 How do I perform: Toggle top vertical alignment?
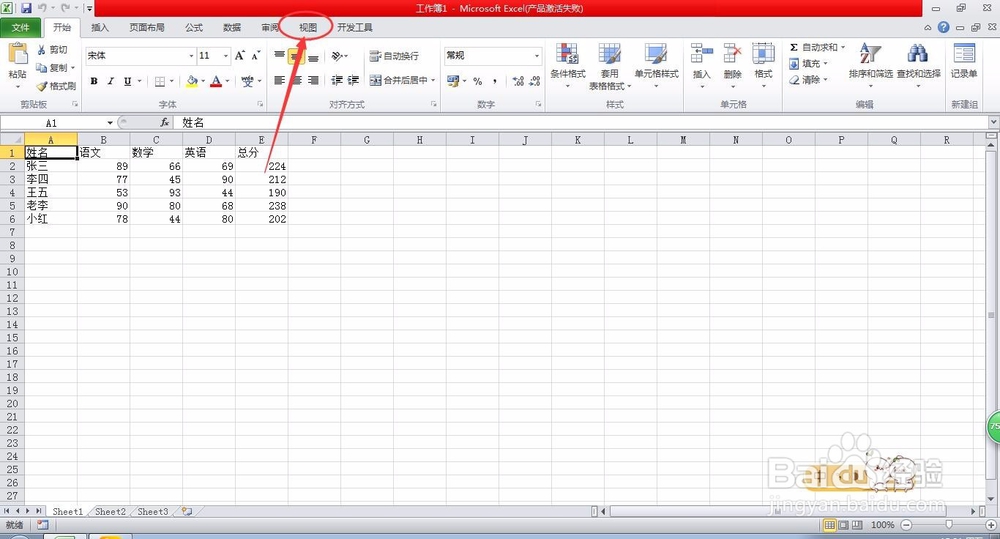coord(279,56)
